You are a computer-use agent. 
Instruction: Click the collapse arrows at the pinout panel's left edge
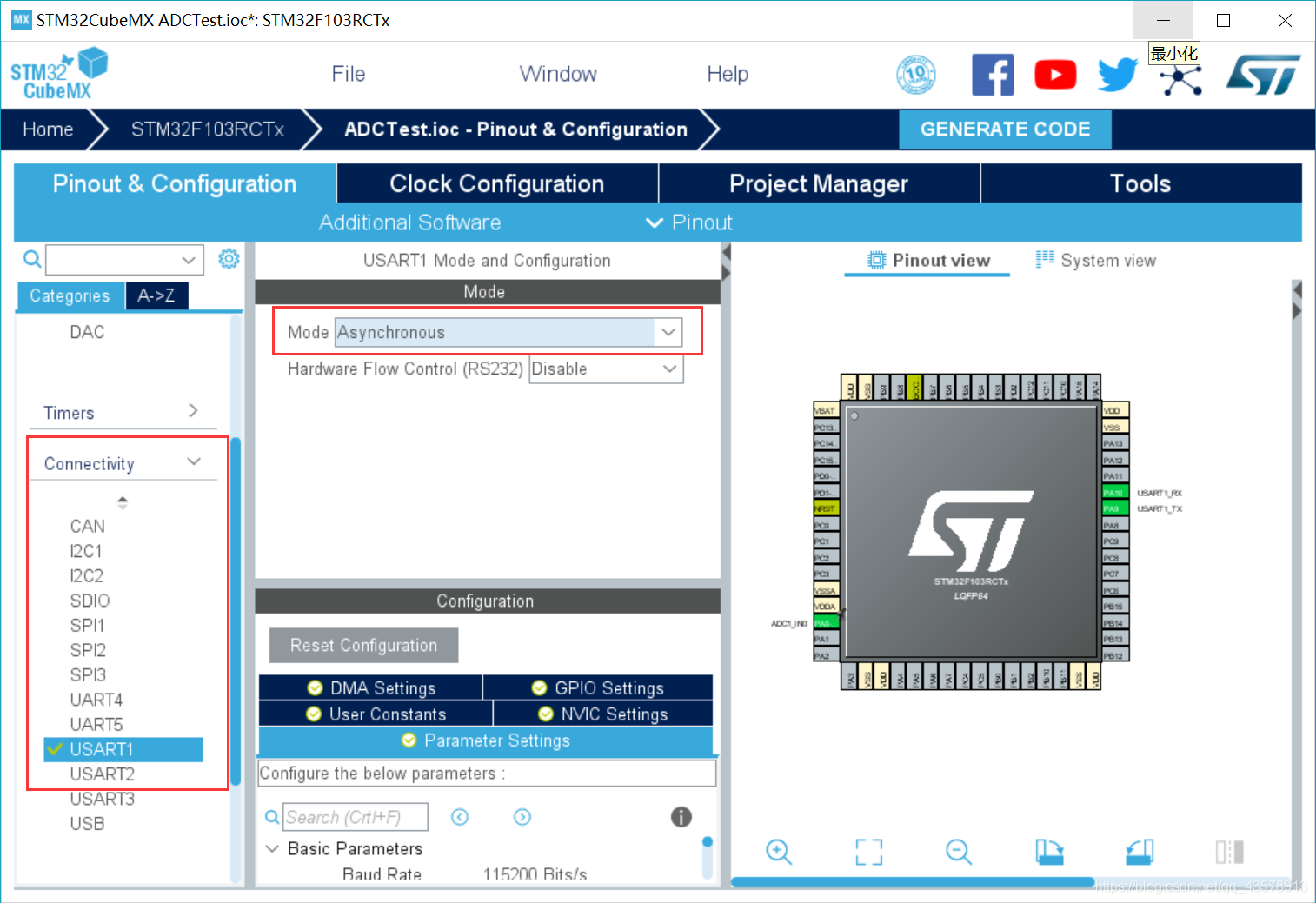(x=726, y=262)
